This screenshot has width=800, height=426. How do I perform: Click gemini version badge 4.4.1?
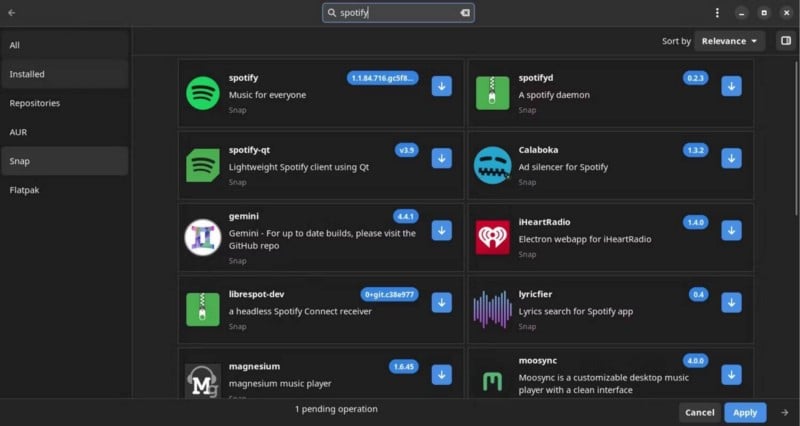point(406,216)
